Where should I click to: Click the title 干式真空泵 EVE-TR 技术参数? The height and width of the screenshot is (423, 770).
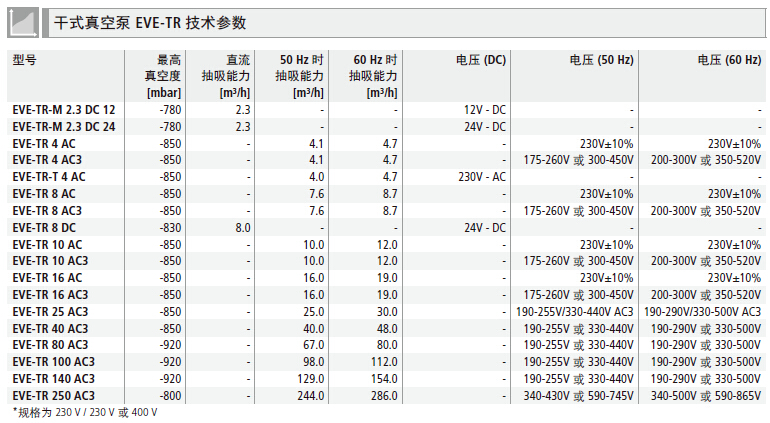[x=150, y=21]
